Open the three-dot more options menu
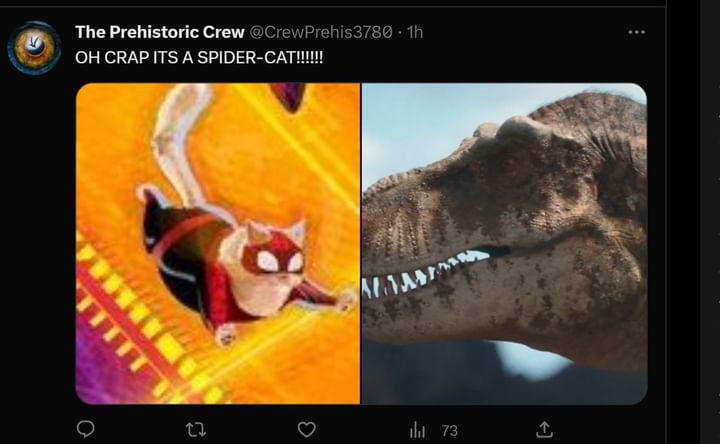The height and width of the screenshot is (444, 720). [x=636, y=32]
